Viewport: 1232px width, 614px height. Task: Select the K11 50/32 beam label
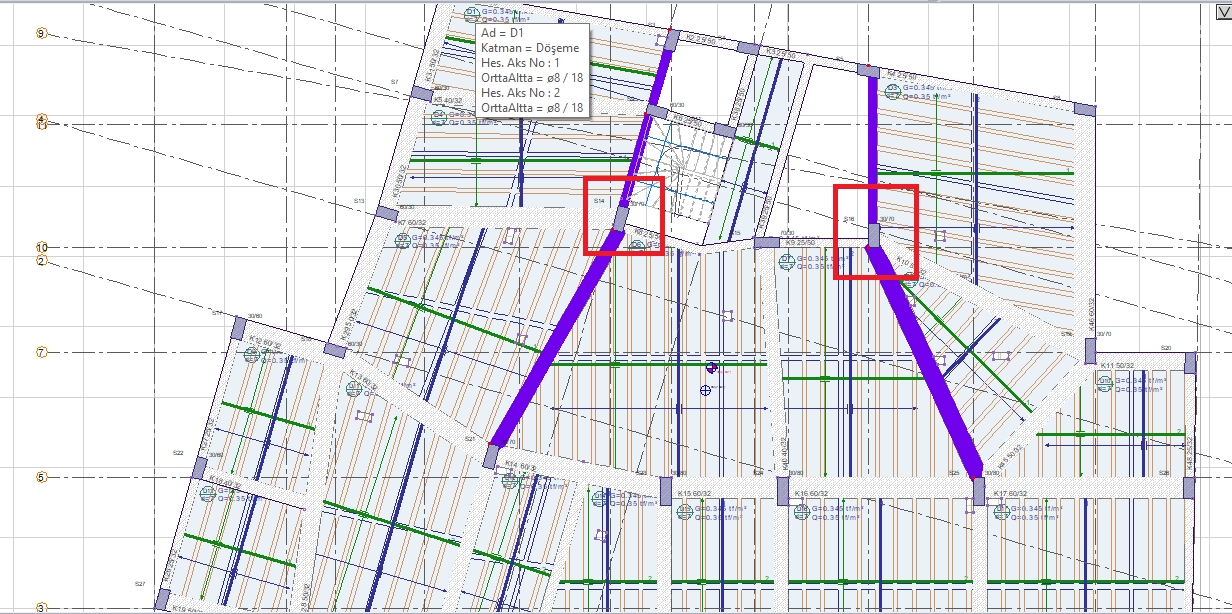point(1121,366)
